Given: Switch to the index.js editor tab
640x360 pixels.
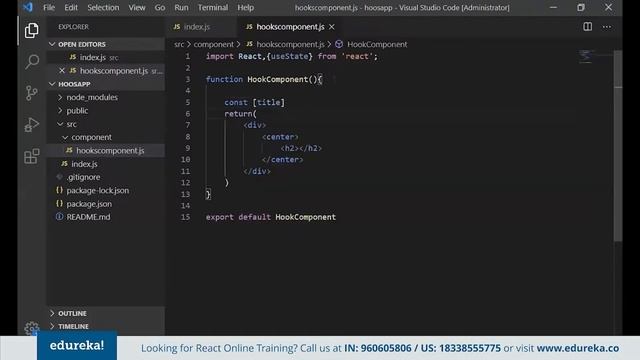Looking at the screenshot, I should pos(197,27).
